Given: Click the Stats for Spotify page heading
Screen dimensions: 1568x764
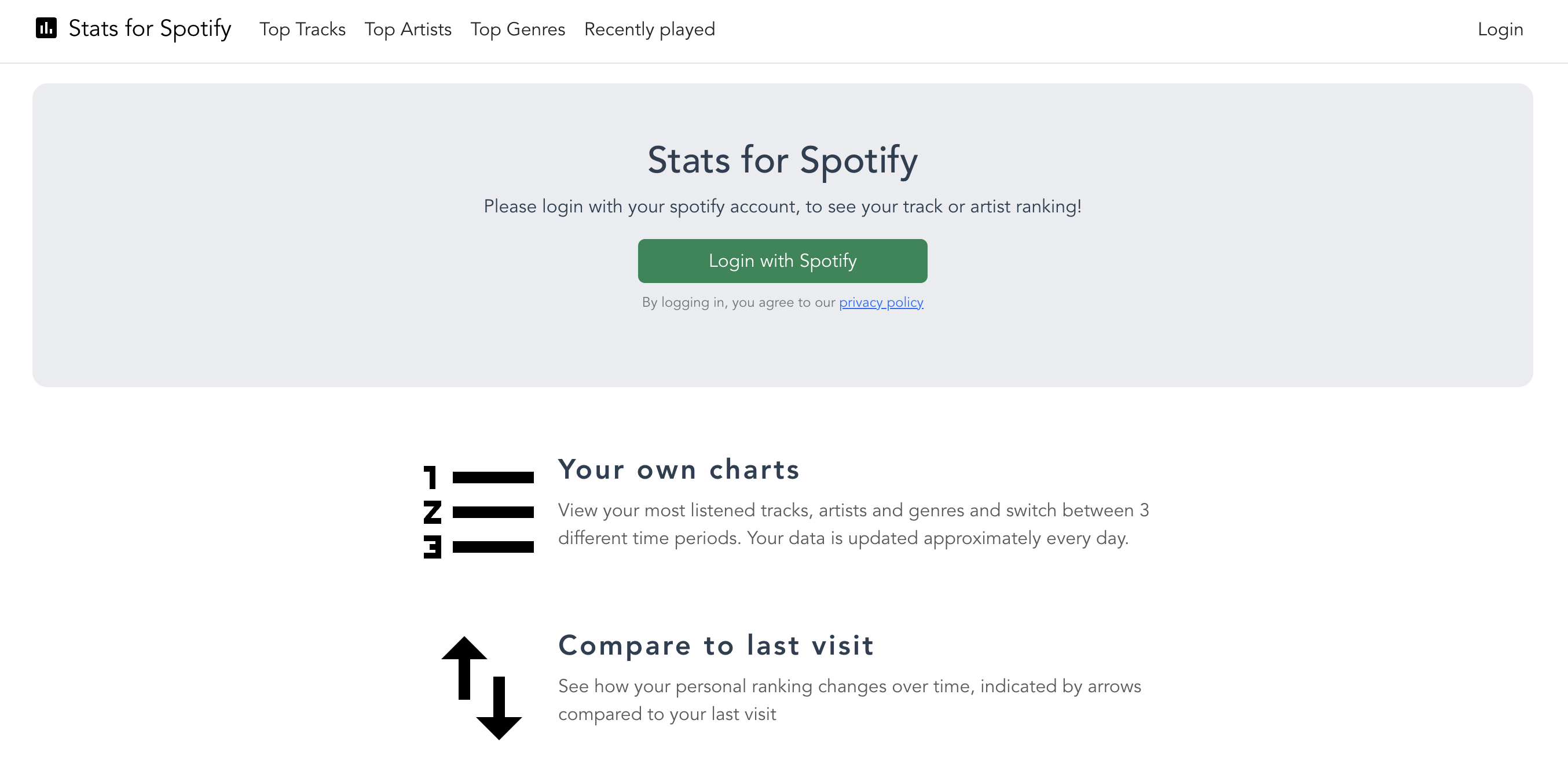Looking at the screenshot, I should pos(783,160).
